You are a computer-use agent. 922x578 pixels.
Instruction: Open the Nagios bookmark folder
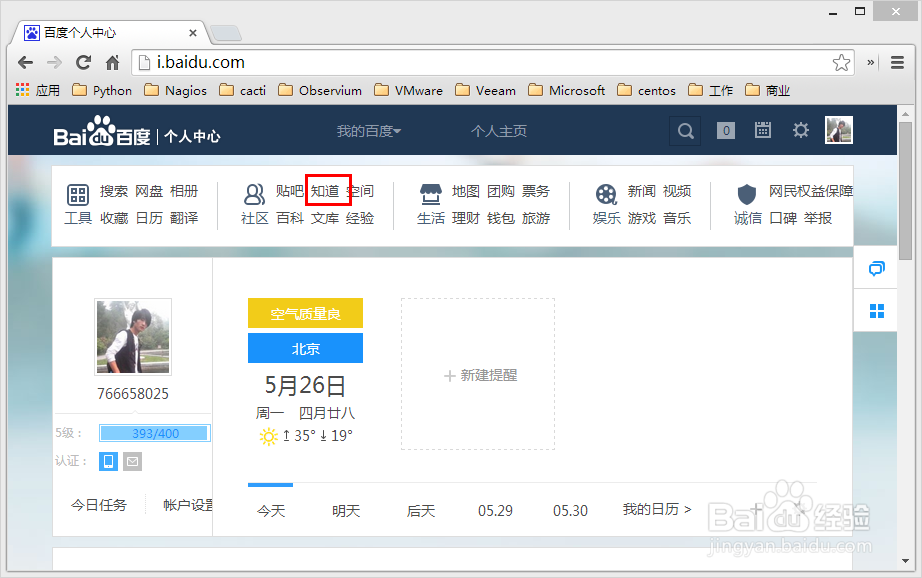[x=175, y=90]
